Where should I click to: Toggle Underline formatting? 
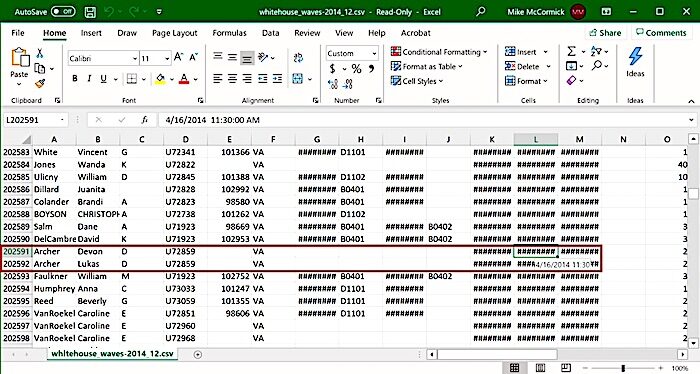coord(104,79)
